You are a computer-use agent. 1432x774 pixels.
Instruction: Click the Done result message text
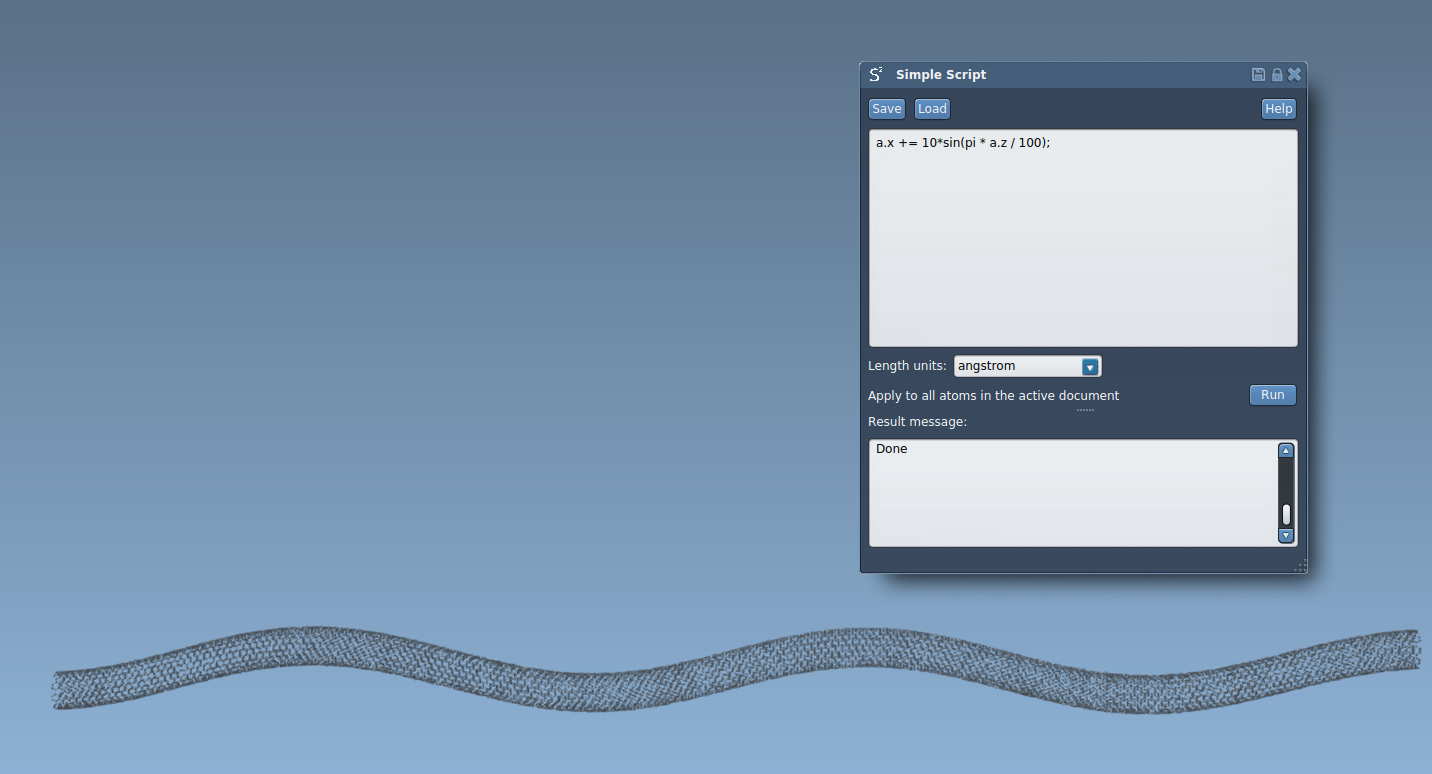click(x=891, y=449)
